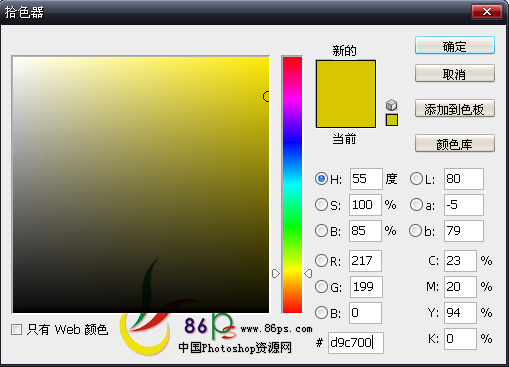Click the C cyan percentage field

tap(460, 261)
